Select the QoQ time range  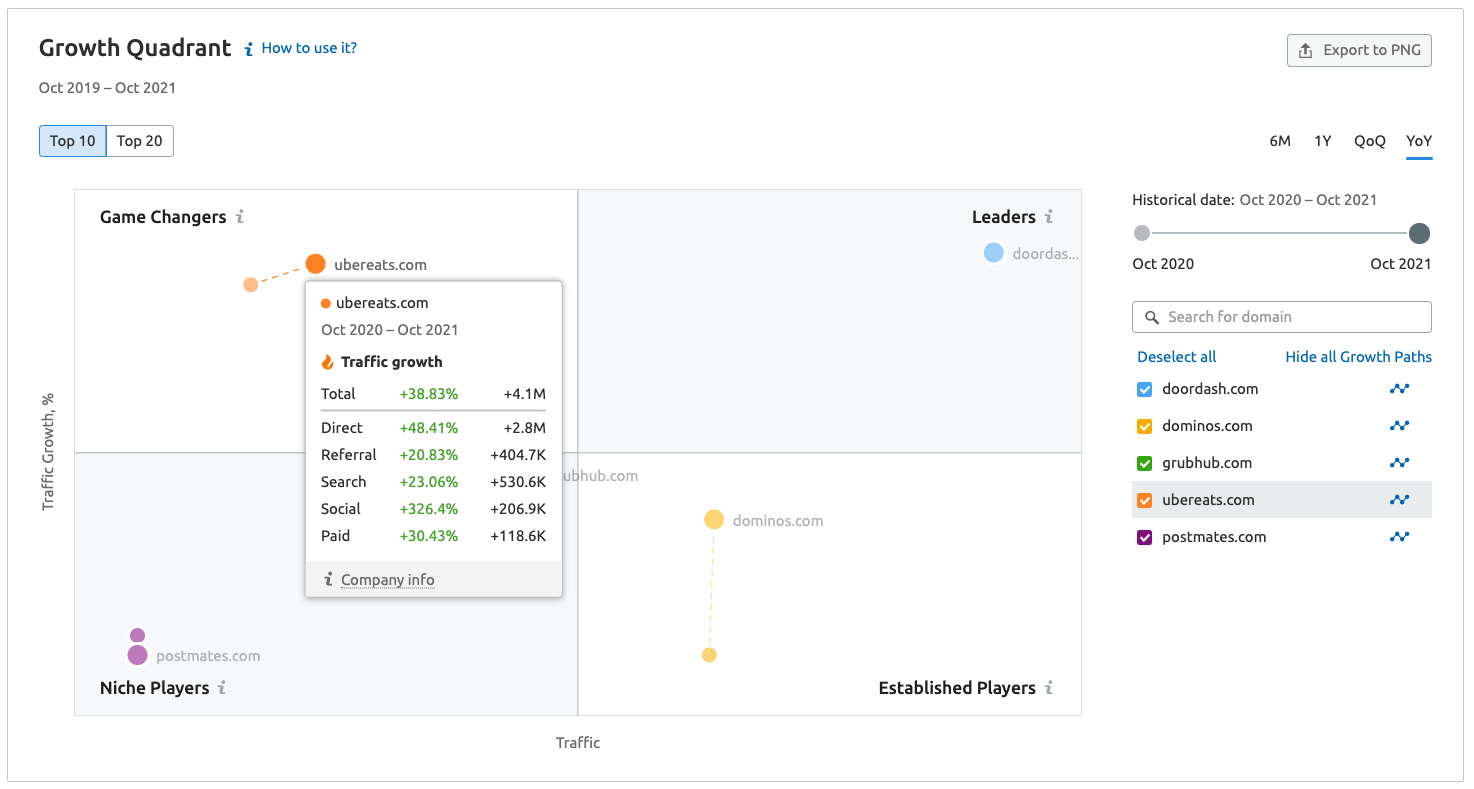[1370, 141]
